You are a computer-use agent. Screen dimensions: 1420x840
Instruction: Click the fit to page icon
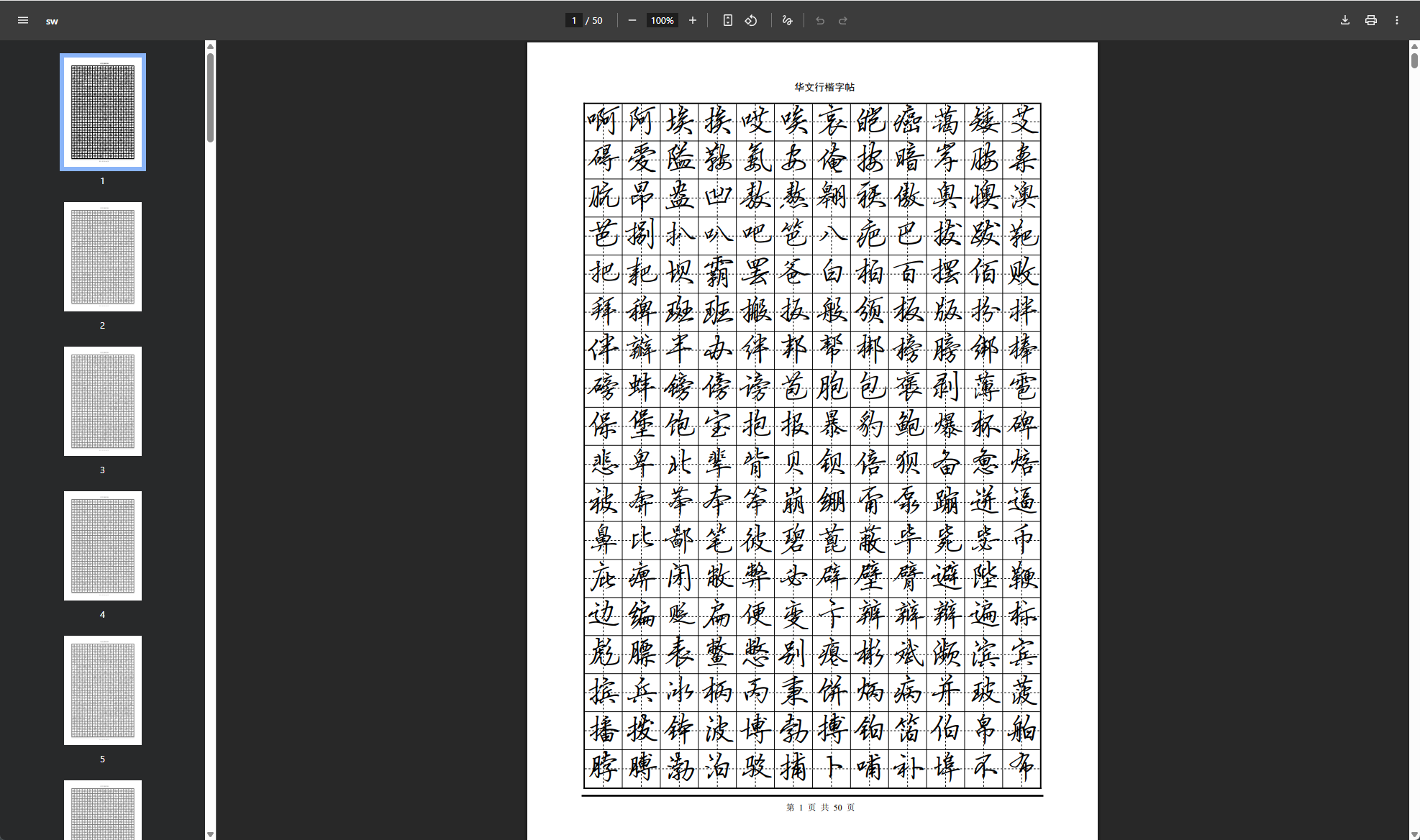(x=727, y=20)
